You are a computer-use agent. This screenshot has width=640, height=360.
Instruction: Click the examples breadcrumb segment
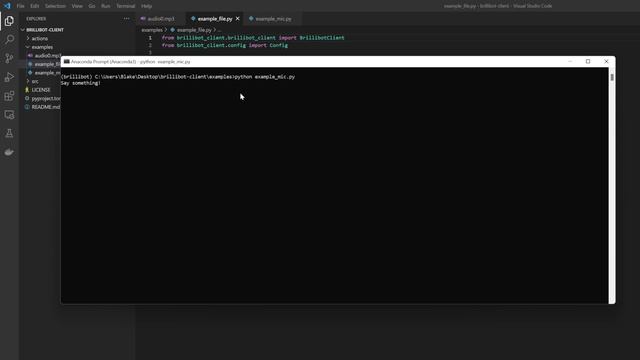[x=152, y=30]
